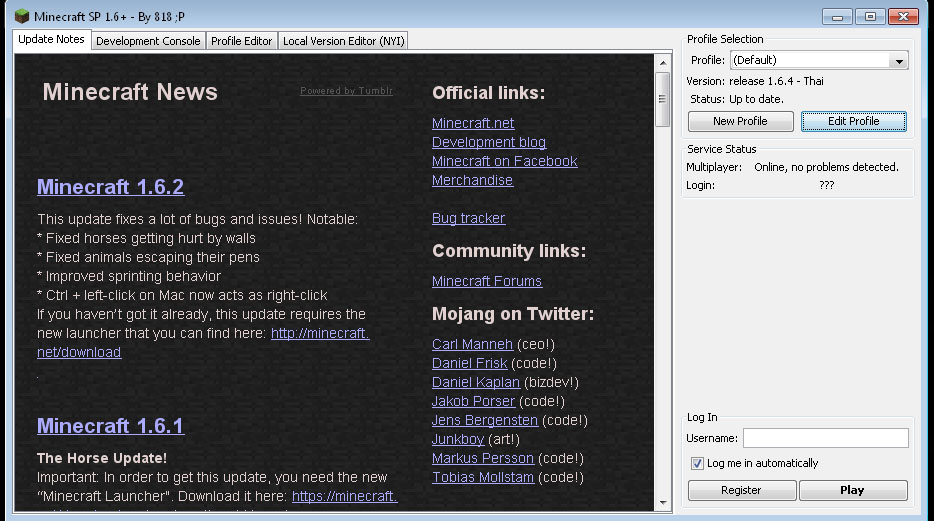
Task: Click the news pane scrollbar thumb
Action: click(x=662, y=99)
